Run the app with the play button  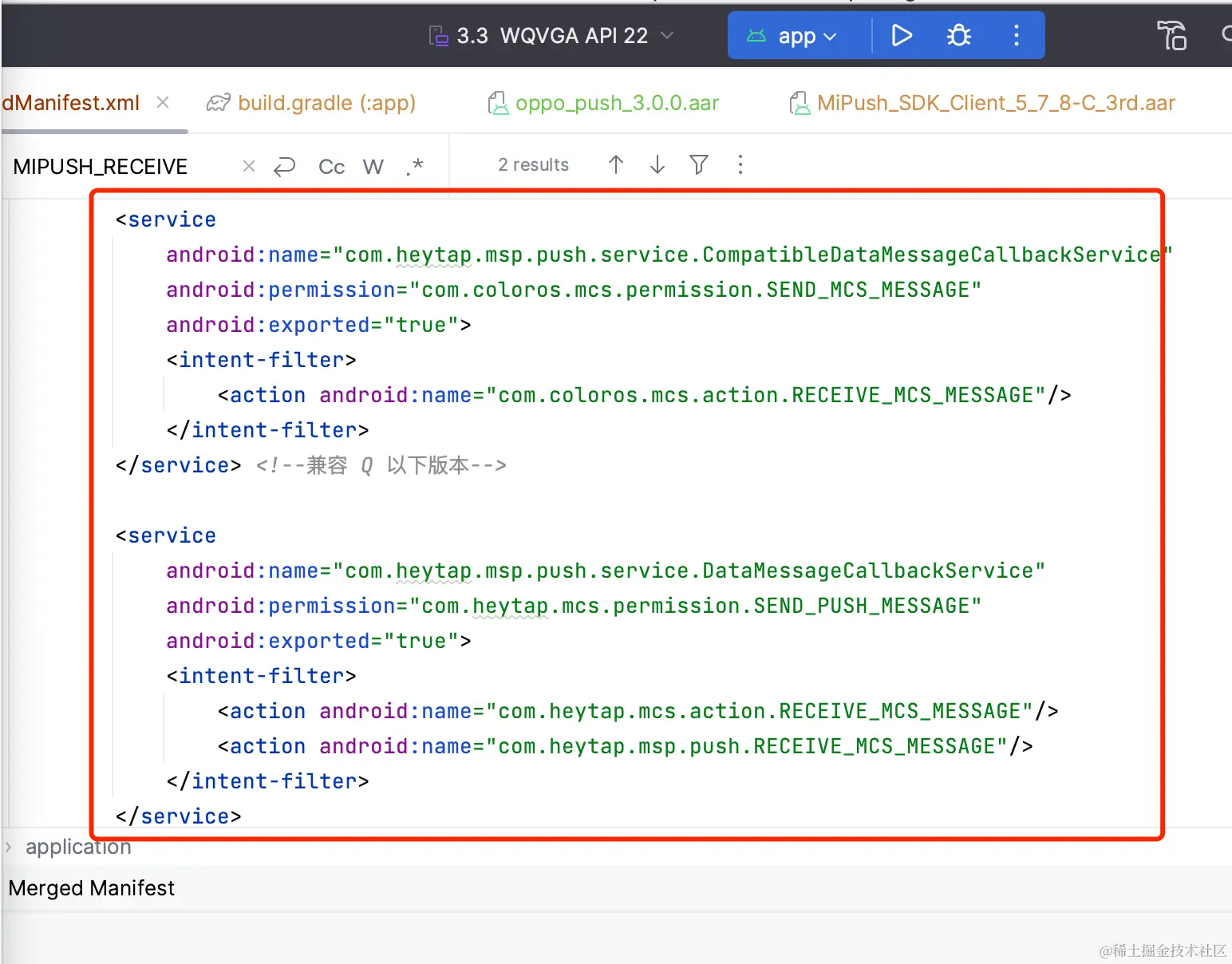902,36
